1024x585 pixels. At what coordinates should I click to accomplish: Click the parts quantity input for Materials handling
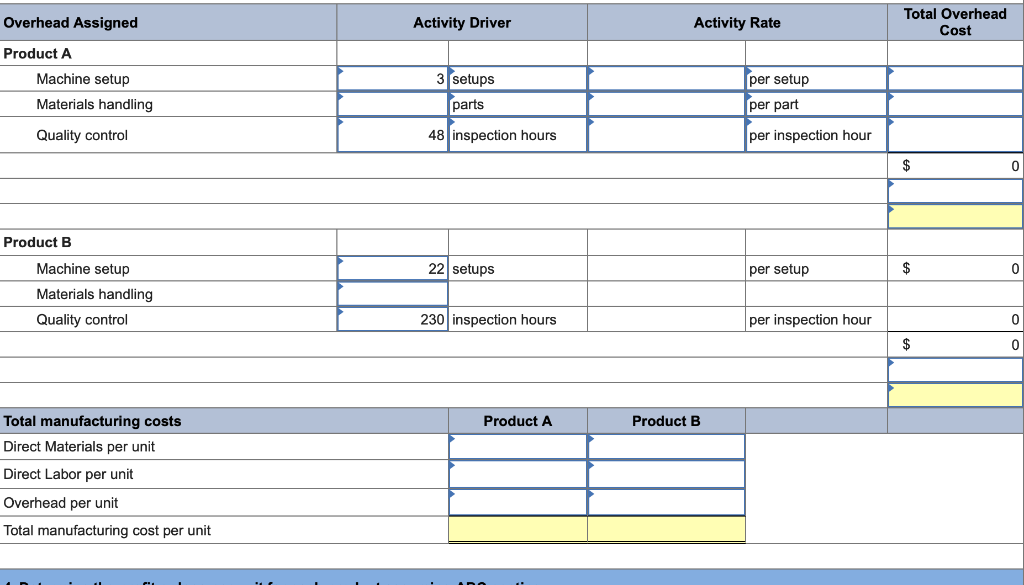click(x=392, y=103)
